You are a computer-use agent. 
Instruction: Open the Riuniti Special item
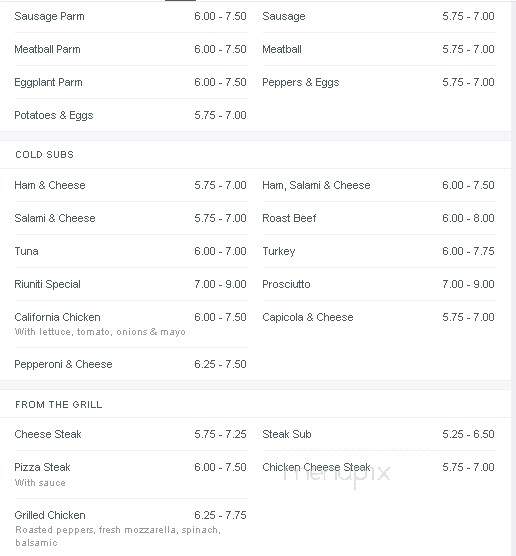point(131,284)
